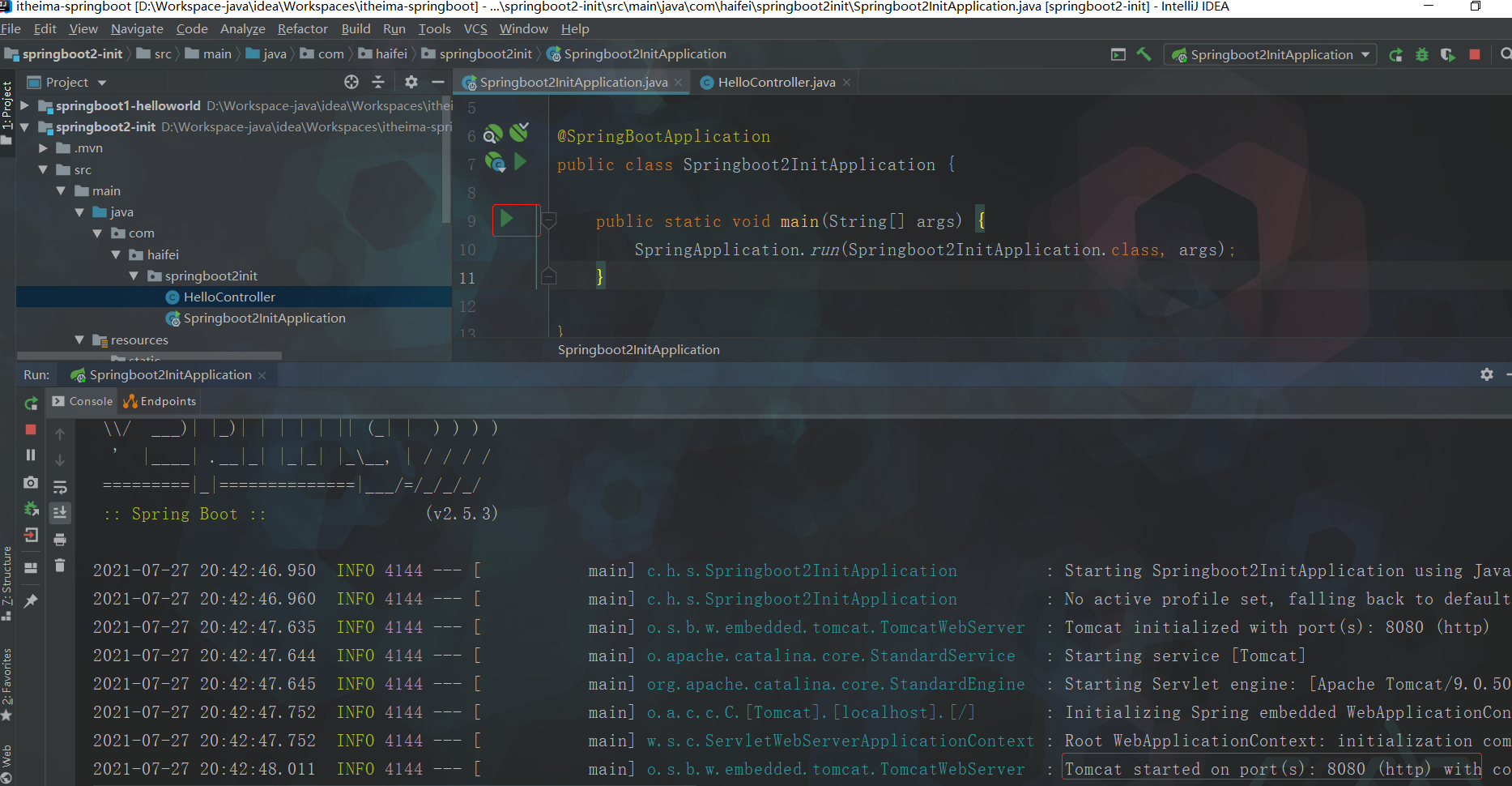Start debugging with the top toolbar bug icon
Image resolution: width=1512 pixels, height=786 pixels.
tap(1421, 55)
